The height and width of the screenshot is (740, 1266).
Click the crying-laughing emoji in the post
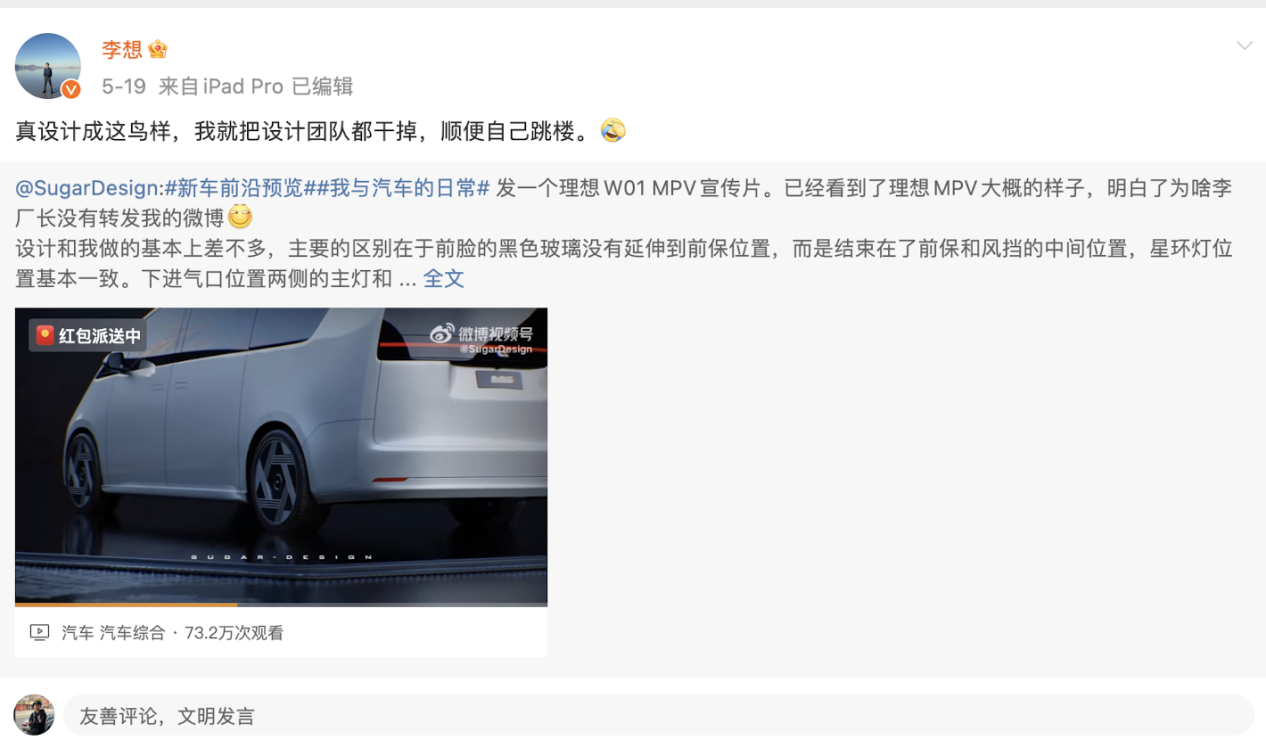click(x=613, y=130)
